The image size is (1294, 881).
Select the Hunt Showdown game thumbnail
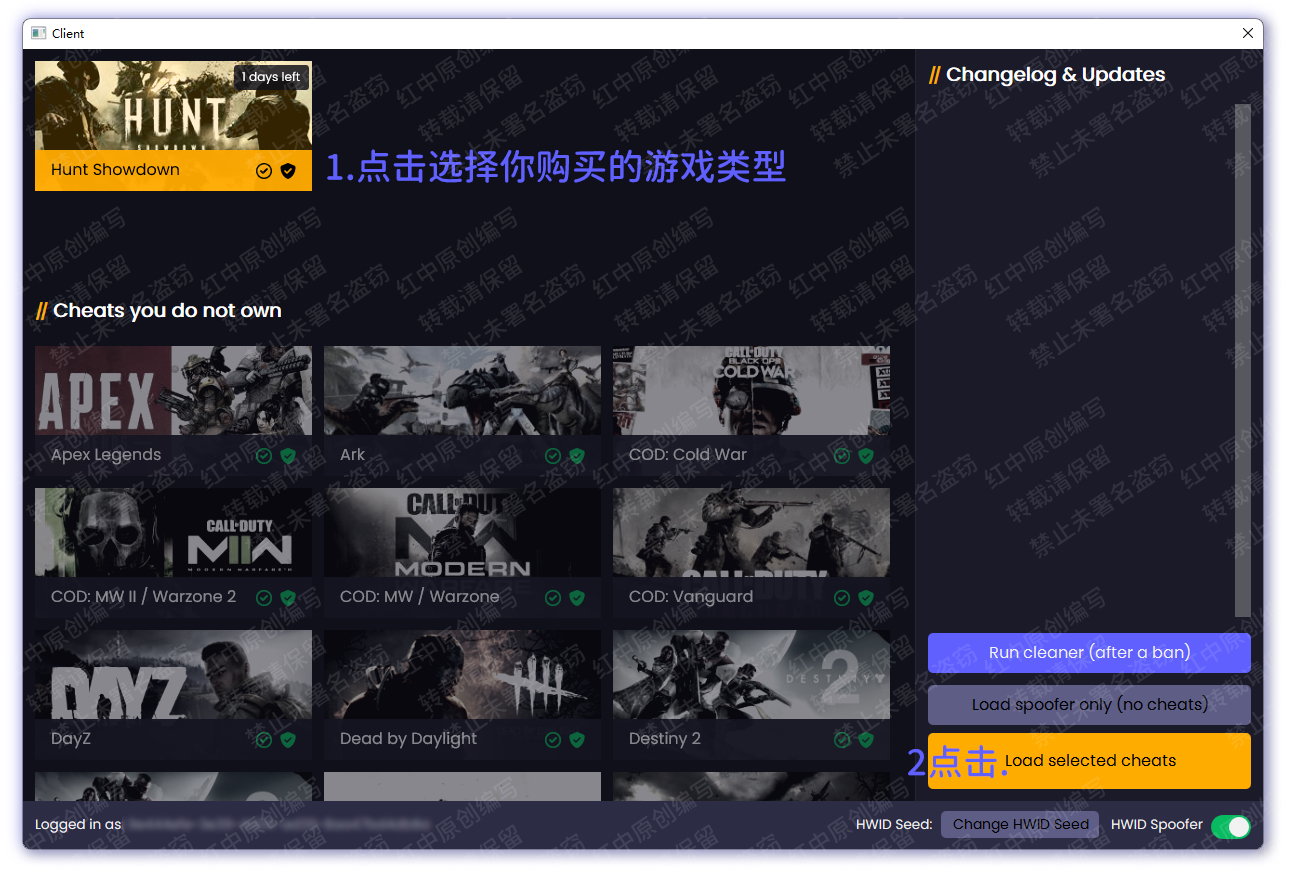(173, 106)
